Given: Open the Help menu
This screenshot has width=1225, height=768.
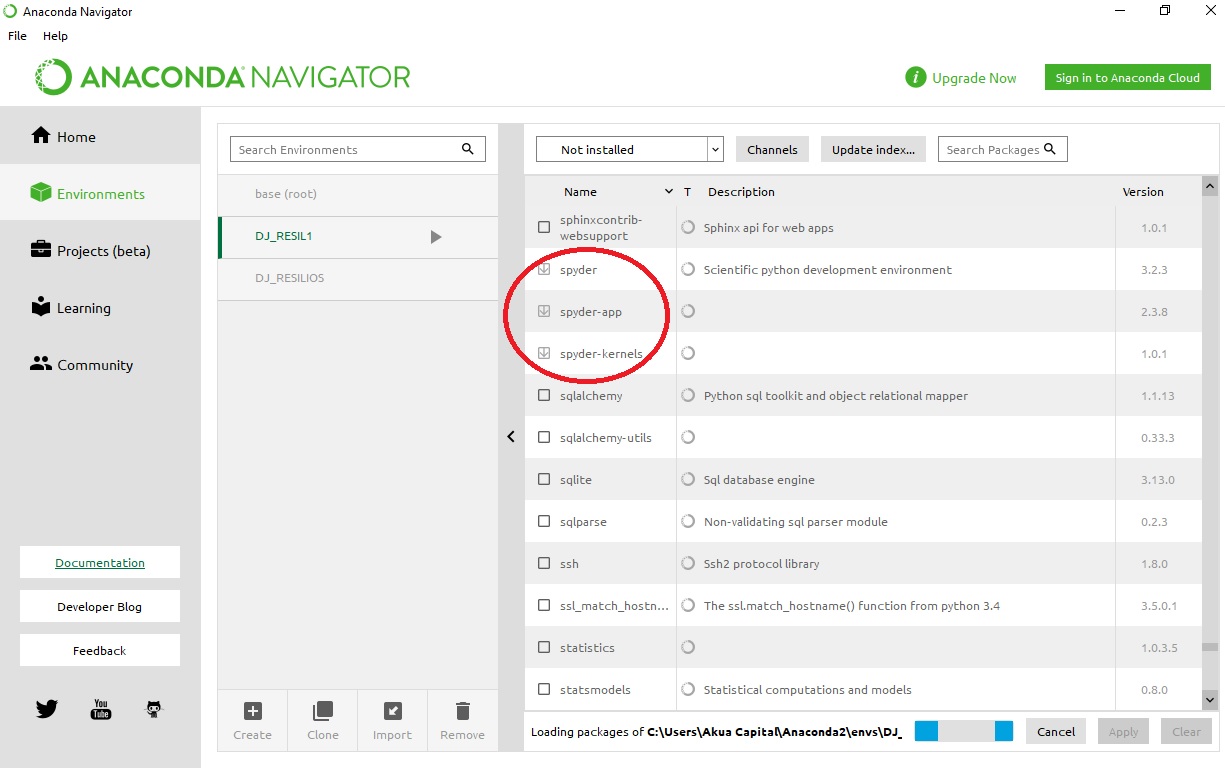Looking at the screenshot, I should pos(55,35).
